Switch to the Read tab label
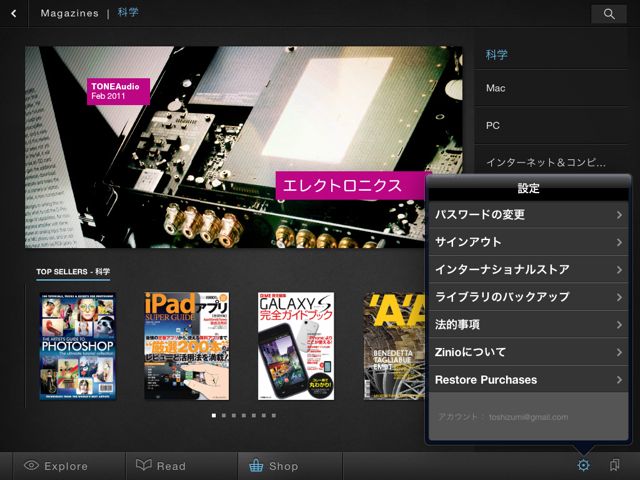The width and height of the screenshot is (640, 480). click(x=171, y=466)
